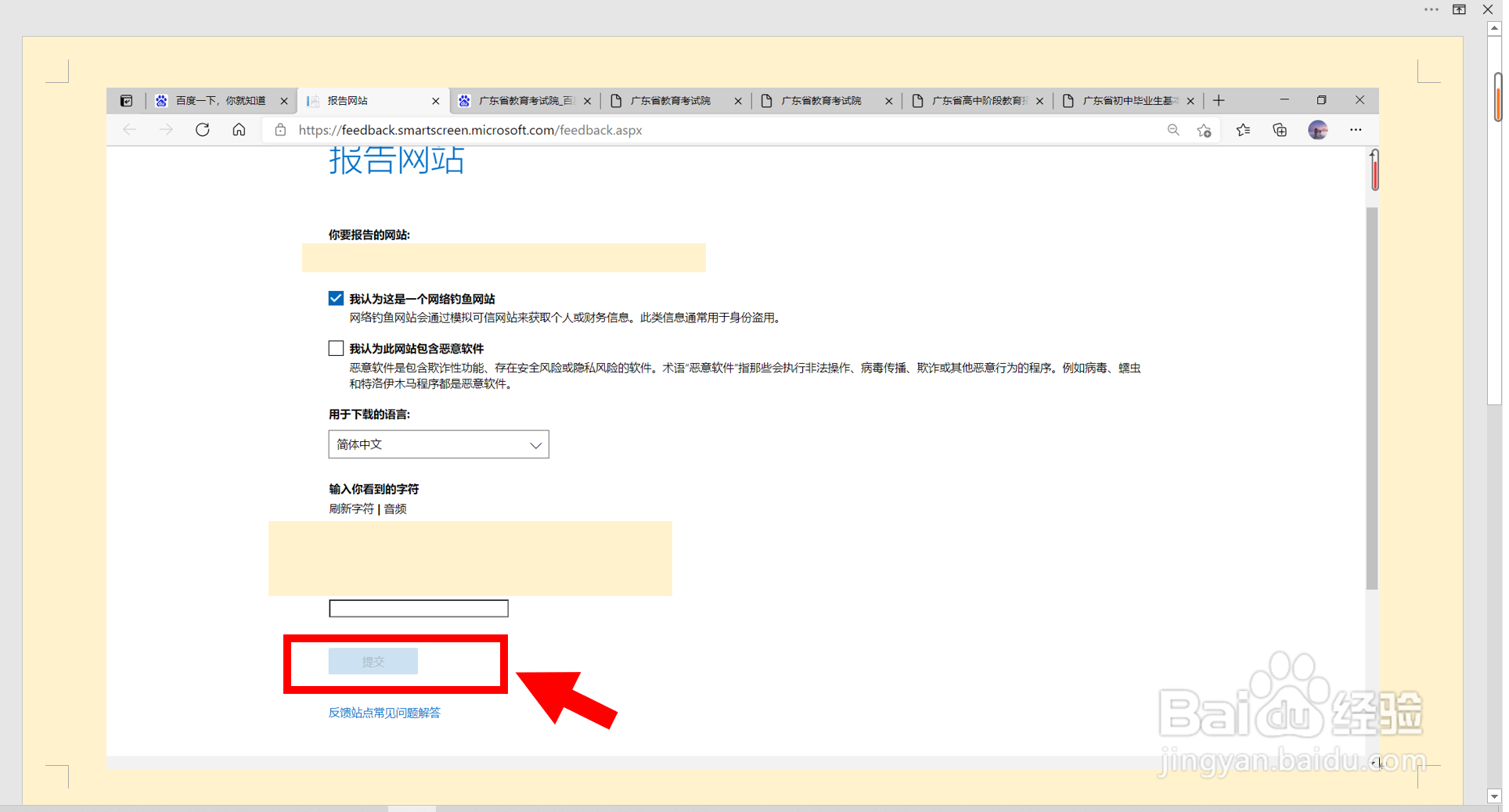Click the profile avatar
Viewport: 1509px width, 812px height.
[x=1318, y=130]
